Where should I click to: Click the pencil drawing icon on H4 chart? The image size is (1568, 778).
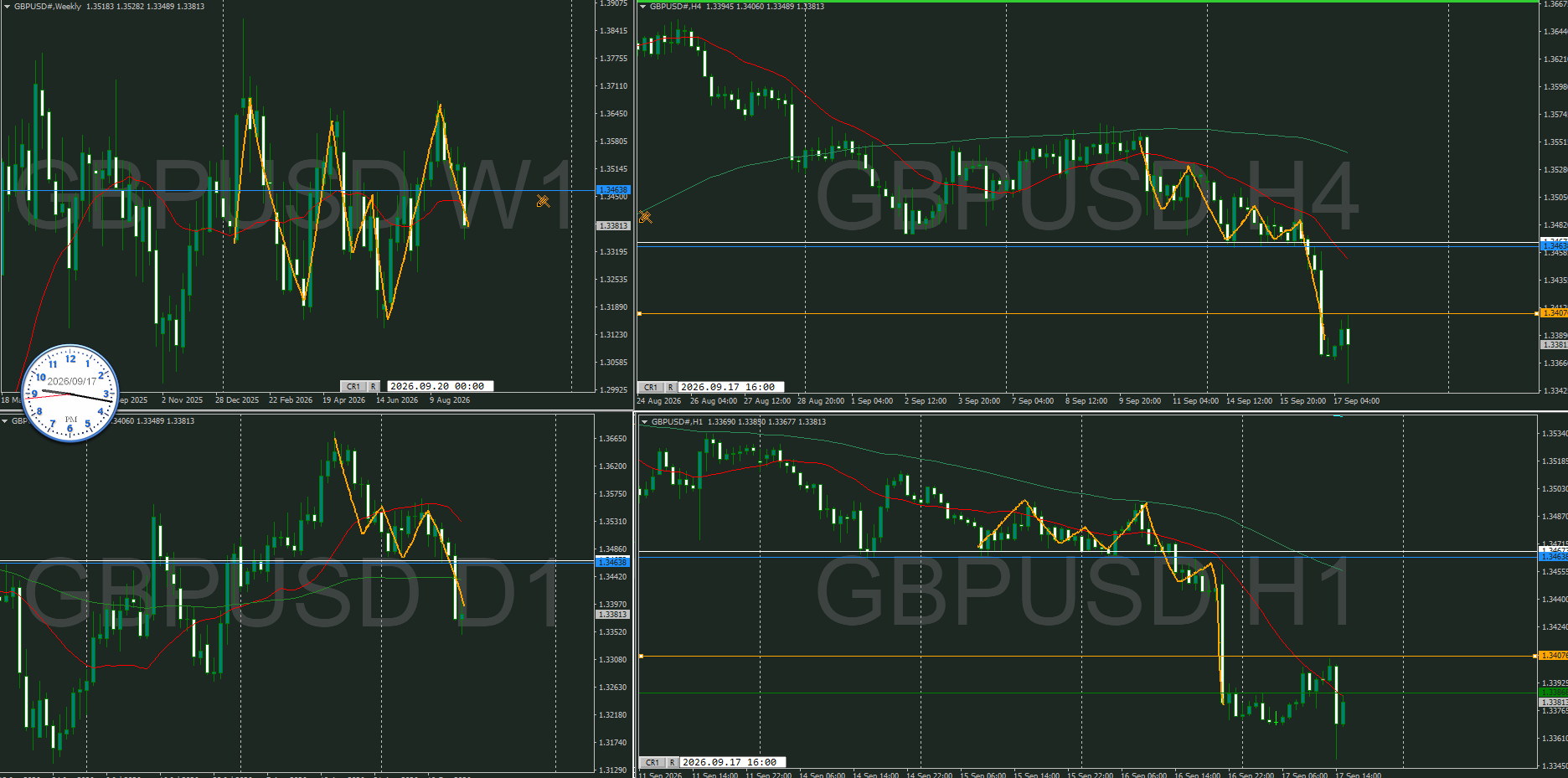pos(645,217)
